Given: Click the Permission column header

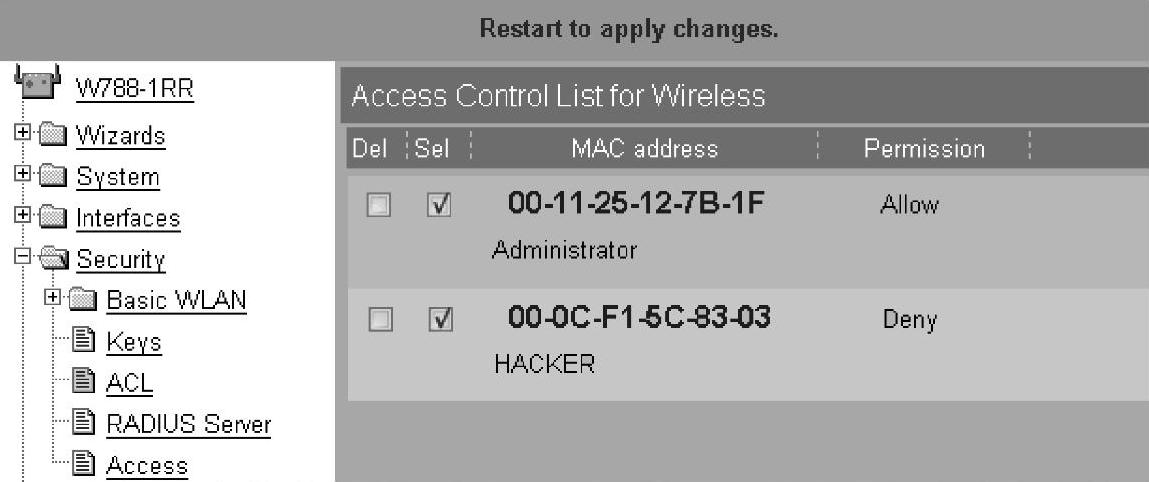Looking at the screenshot, I should 924,149.
